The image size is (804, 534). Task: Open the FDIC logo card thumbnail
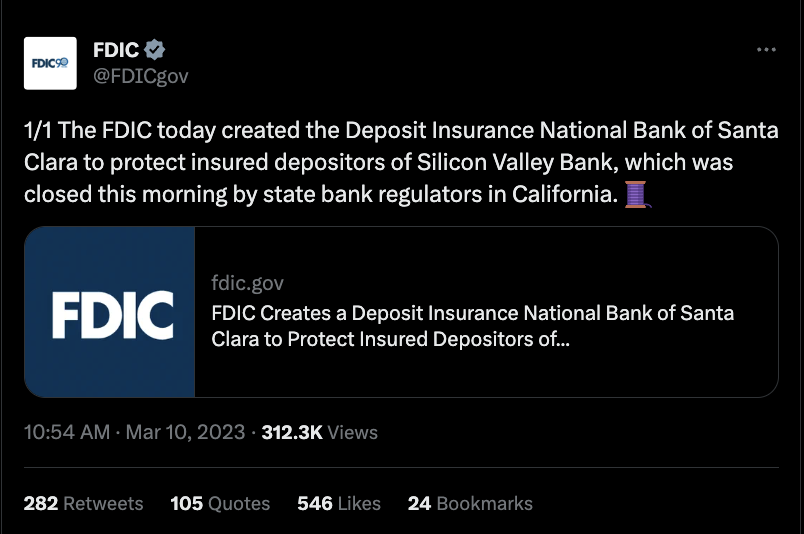point(110,312)
